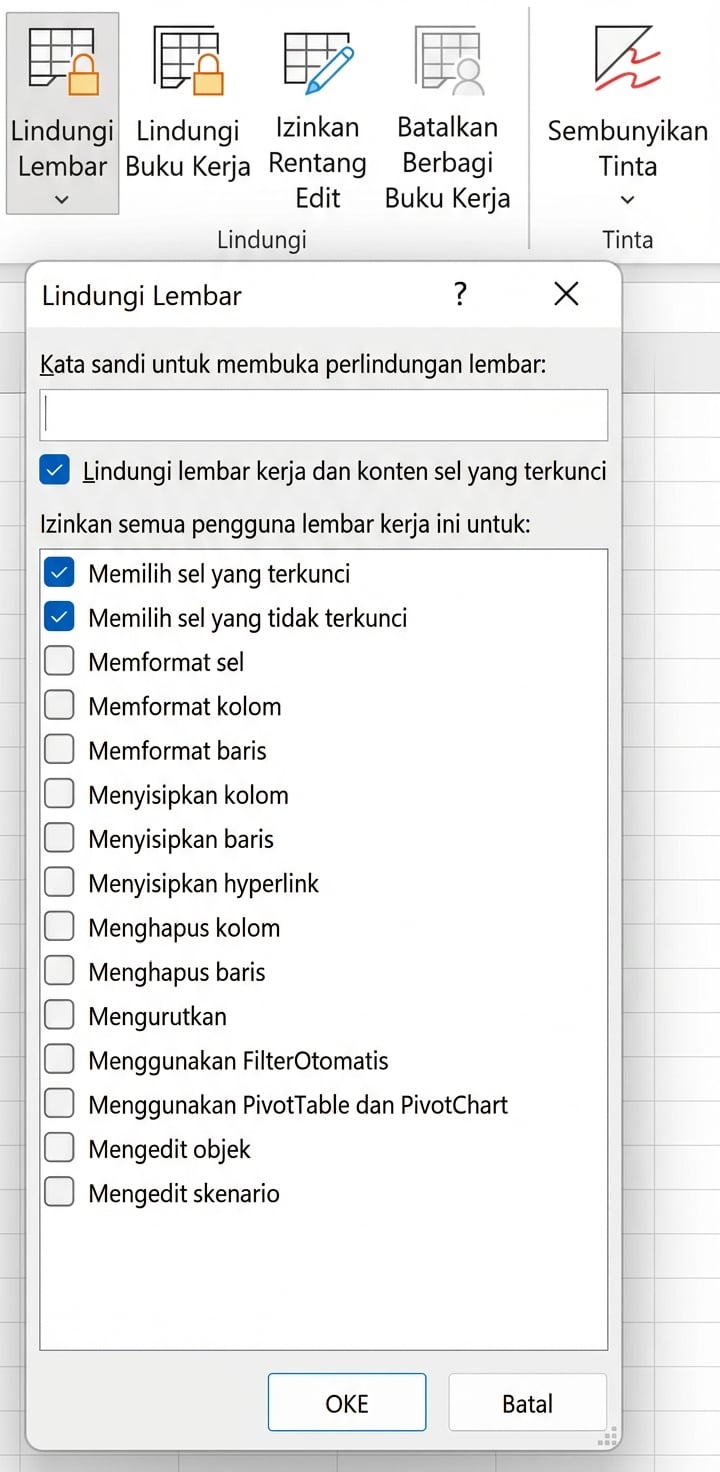Check Menyisipkan hyperlink permission
The width and height of the screenshot is (720, 1472).
coord(59,881)
